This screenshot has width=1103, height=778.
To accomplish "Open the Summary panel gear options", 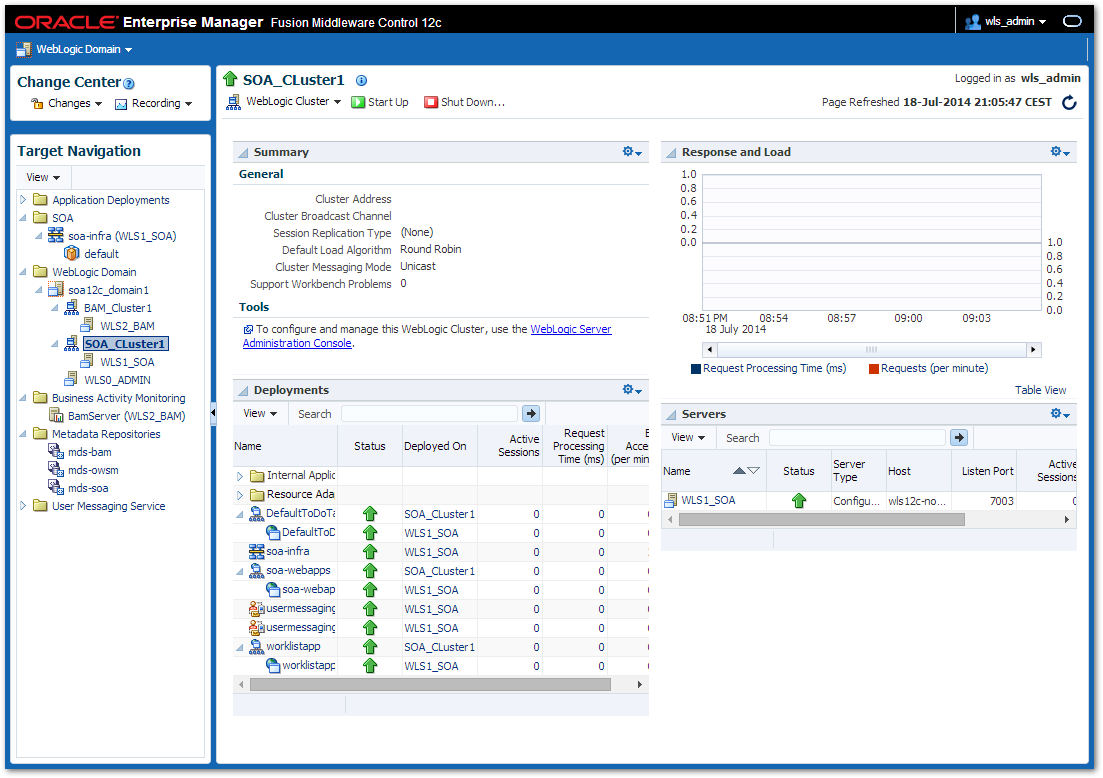I will pyautogui.click(x=632, y=152).
